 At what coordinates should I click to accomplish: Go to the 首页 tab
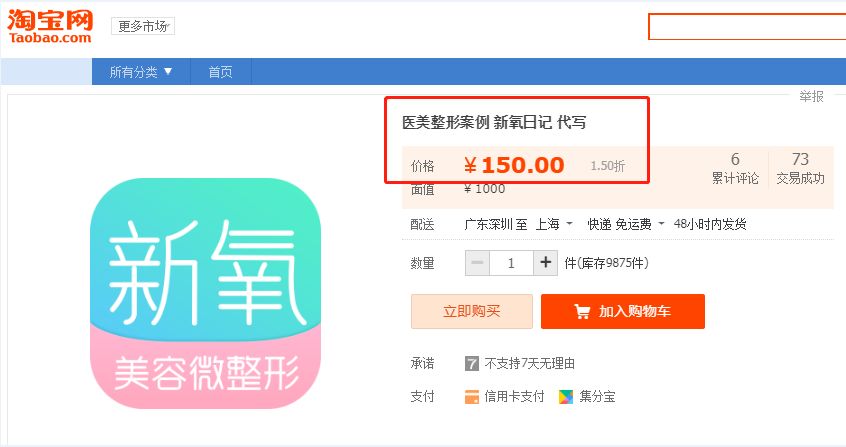[221, 71]
